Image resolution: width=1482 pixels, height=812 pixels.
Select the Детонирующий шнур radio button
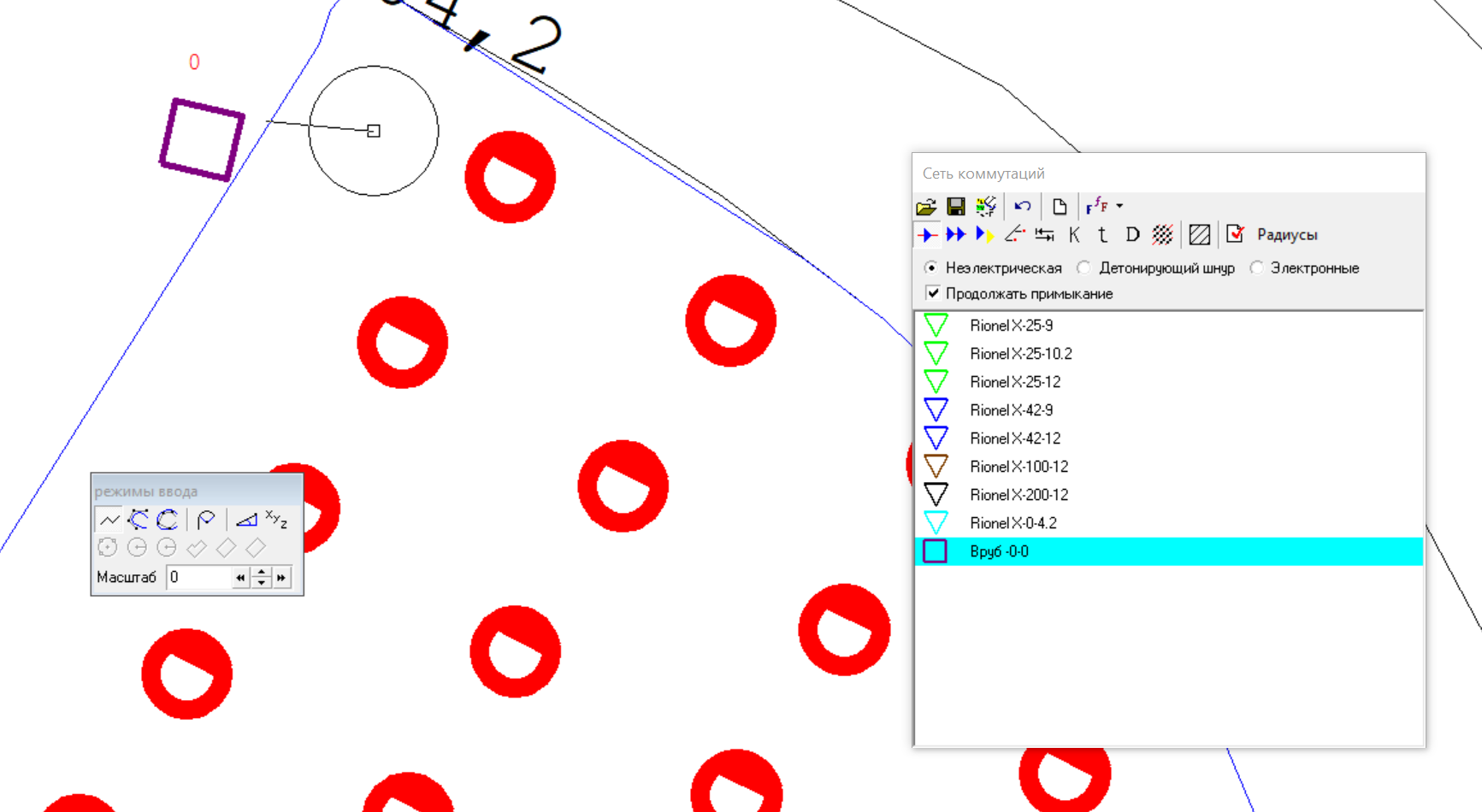[1083, 268]
